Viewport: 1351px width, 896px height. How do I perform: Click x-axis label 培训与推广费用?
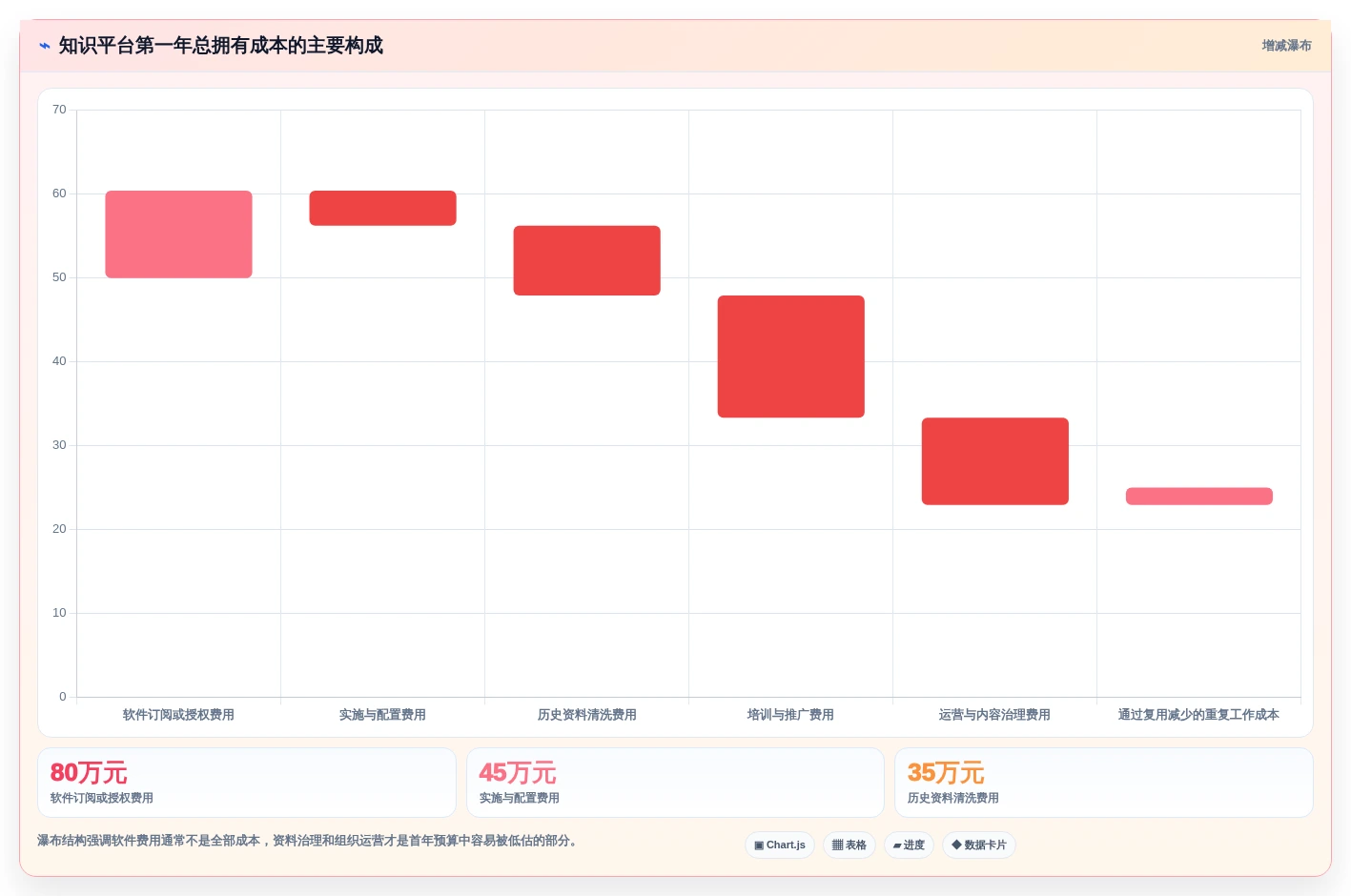pos(790,715)
